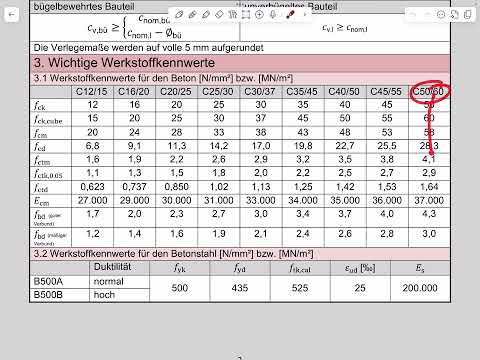The image size is (480, 360).
Task: Click the fcd row label
Action: (x=40, y=146)
